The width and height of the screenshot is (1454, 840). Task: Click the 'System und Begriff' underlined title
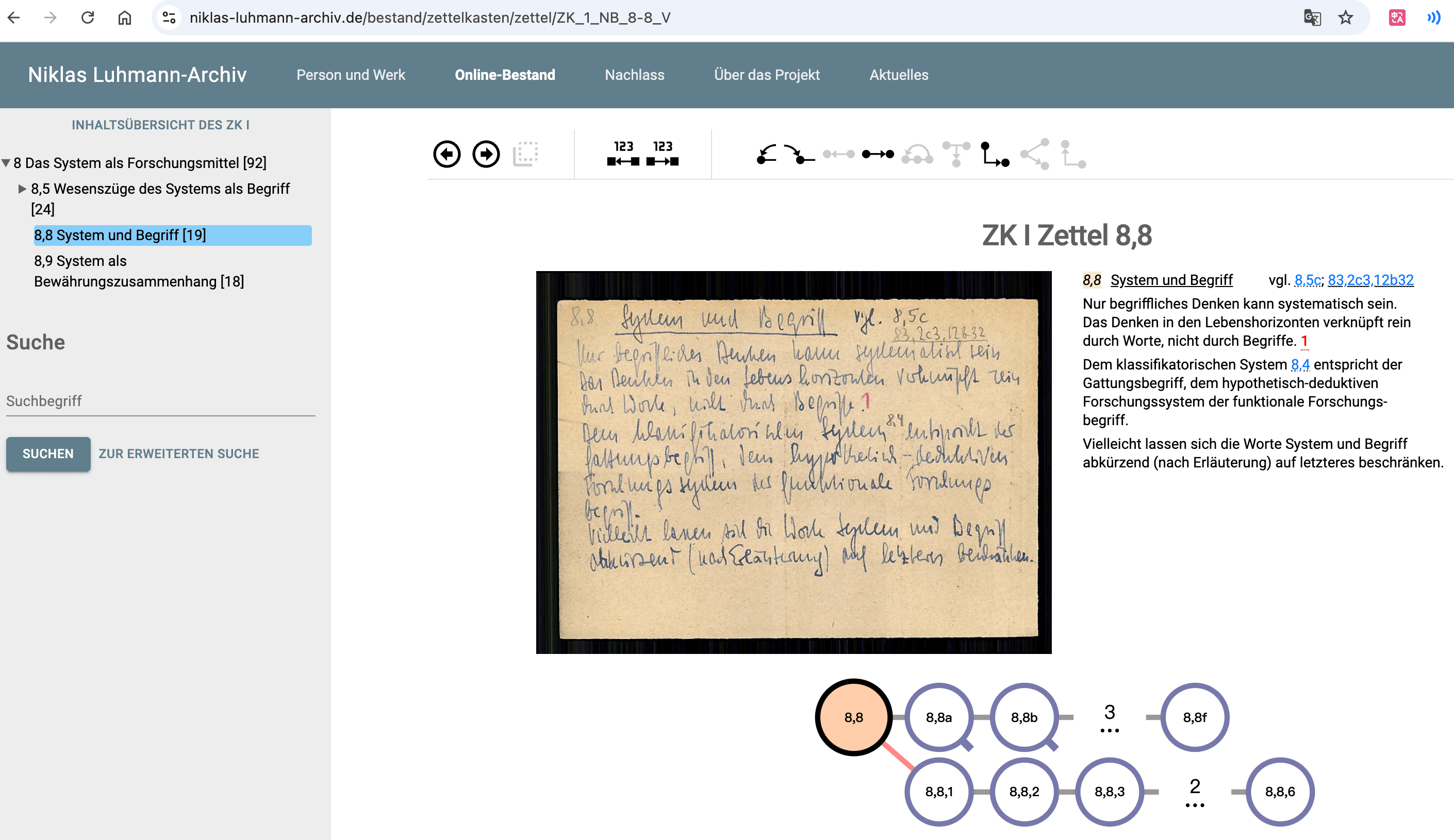tap(1171, 280)
